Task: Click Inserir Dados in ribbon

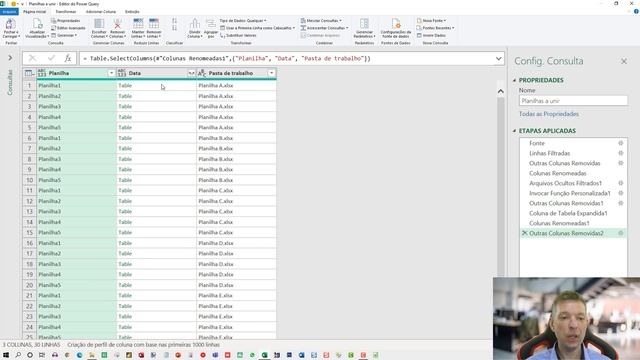Action: (x=431, y=36)
